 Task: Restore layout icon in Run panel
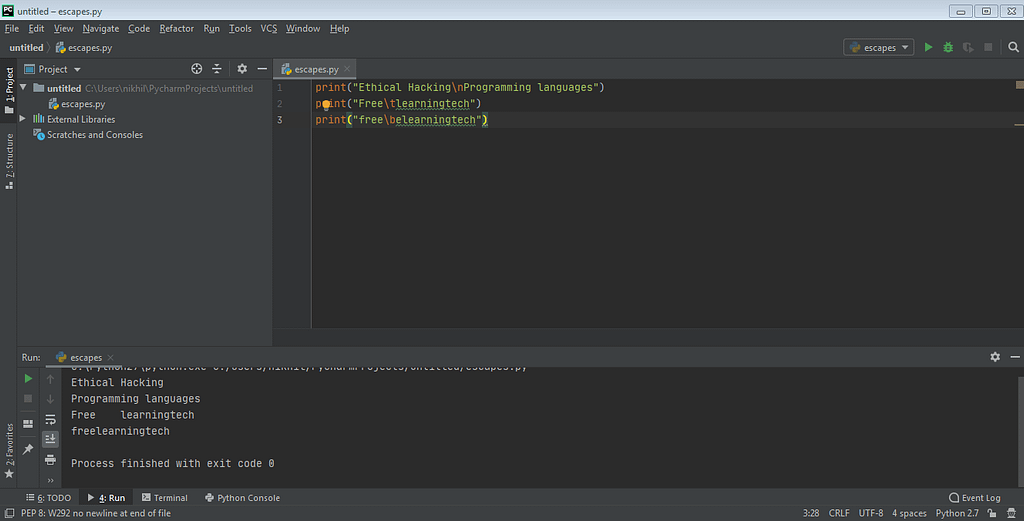point(28,424)
